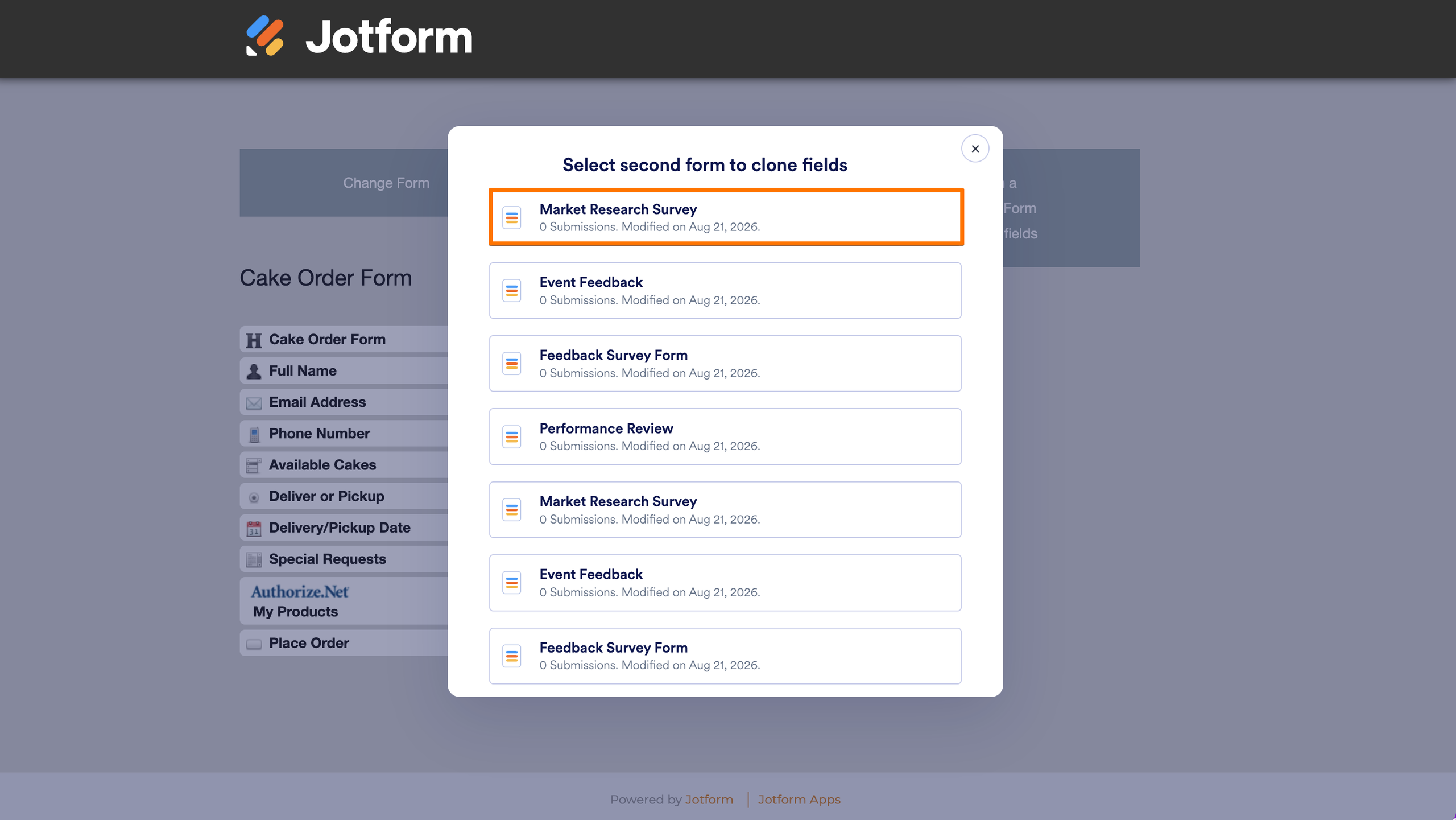The width and height of the screenshot is (1456, 820).
Task: Open the Jotform link in footer
Action: (x=709, y=800)
